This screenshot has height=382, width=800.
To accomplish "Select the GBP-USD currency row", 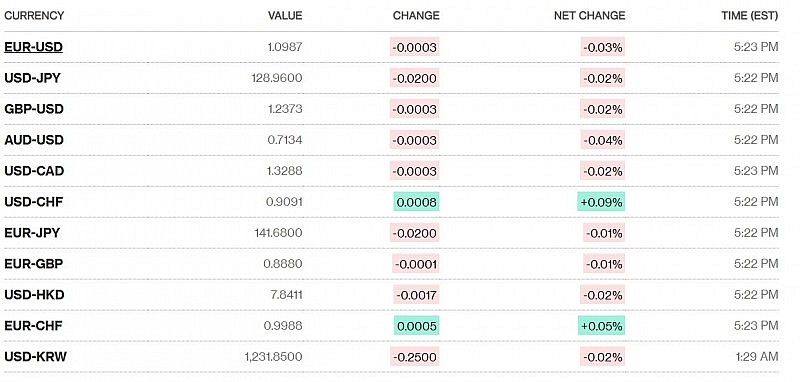I will pos(391,109).
